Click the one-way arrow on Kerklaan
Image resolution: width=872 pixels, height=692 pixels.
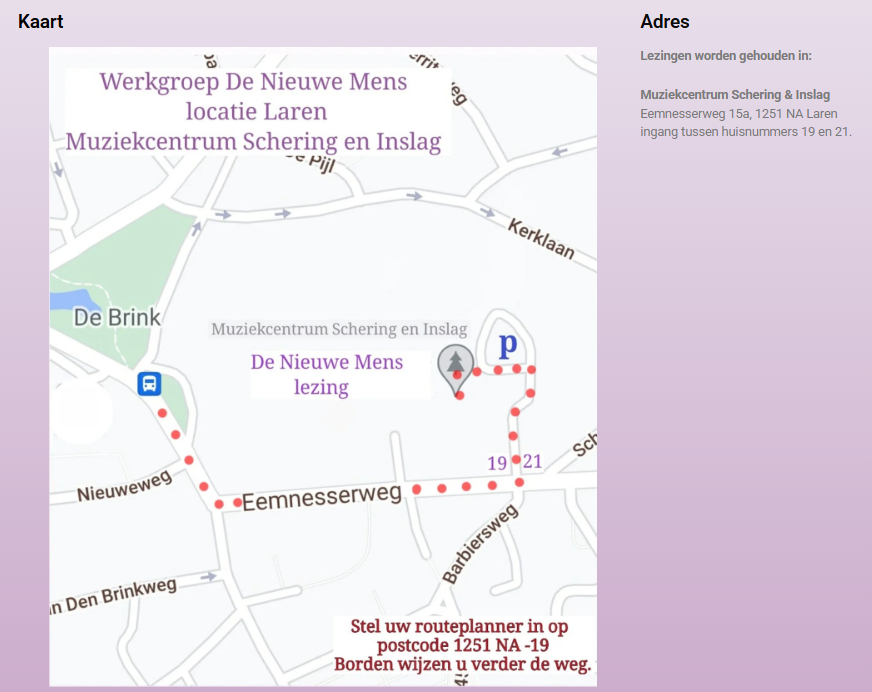point(487,212)
